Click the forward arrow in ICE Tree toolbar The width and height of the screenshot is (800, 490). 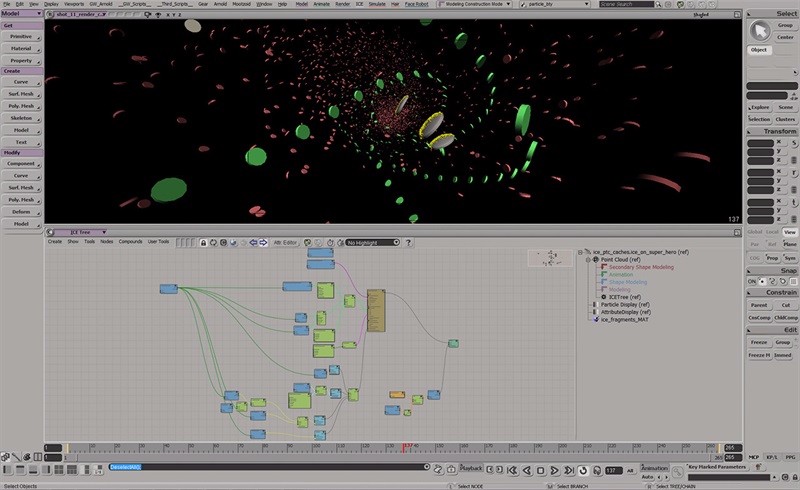pos(262,242)
